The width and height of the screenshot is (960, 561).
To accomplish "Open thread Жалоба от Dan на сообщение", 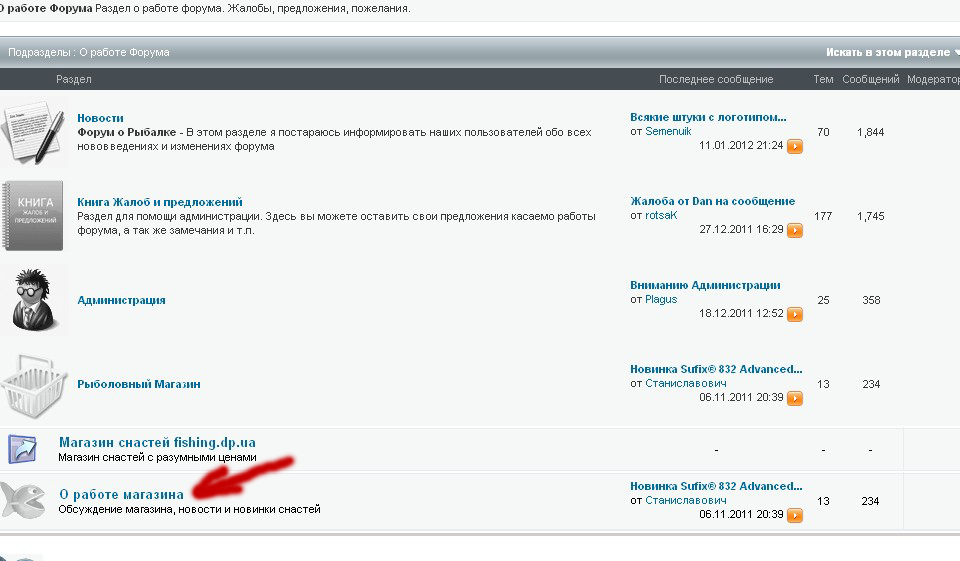I will (712, 201).
